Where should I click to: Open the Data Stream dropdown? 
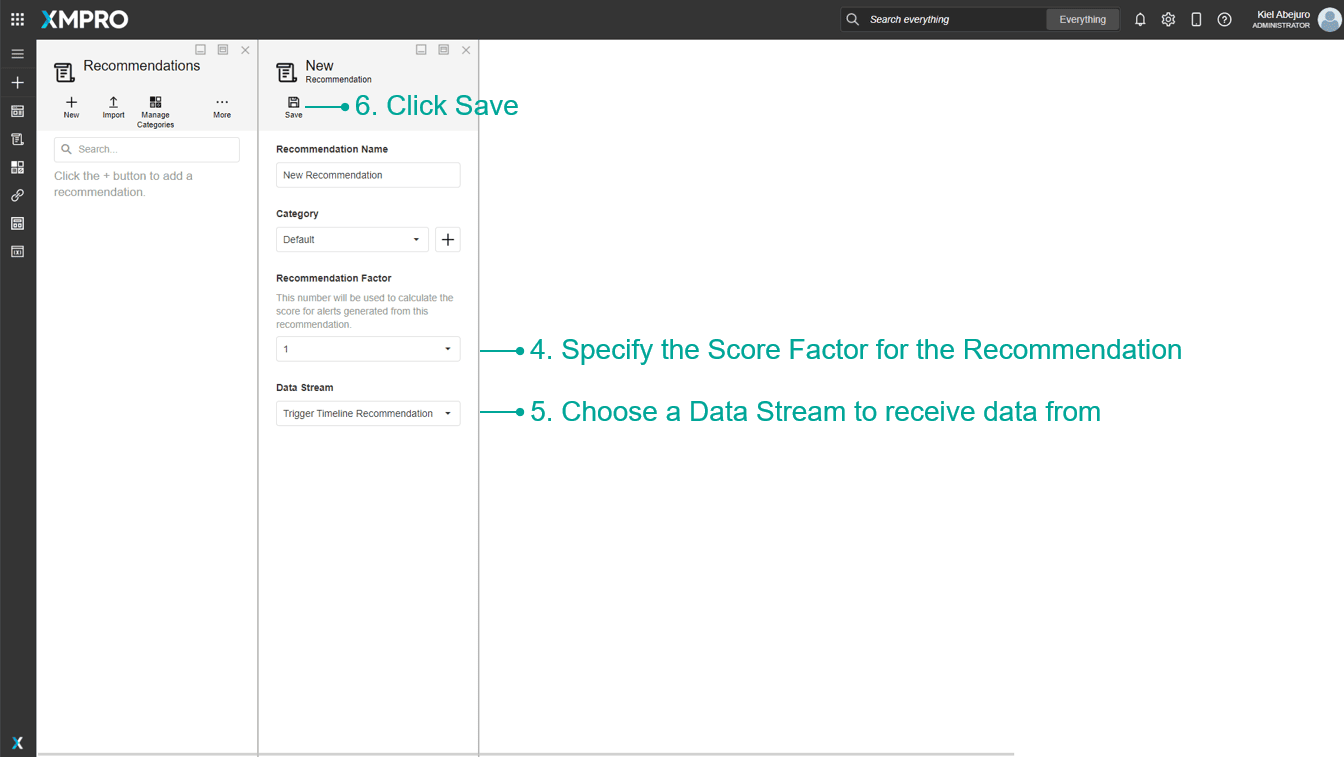[x=368, y=414]
